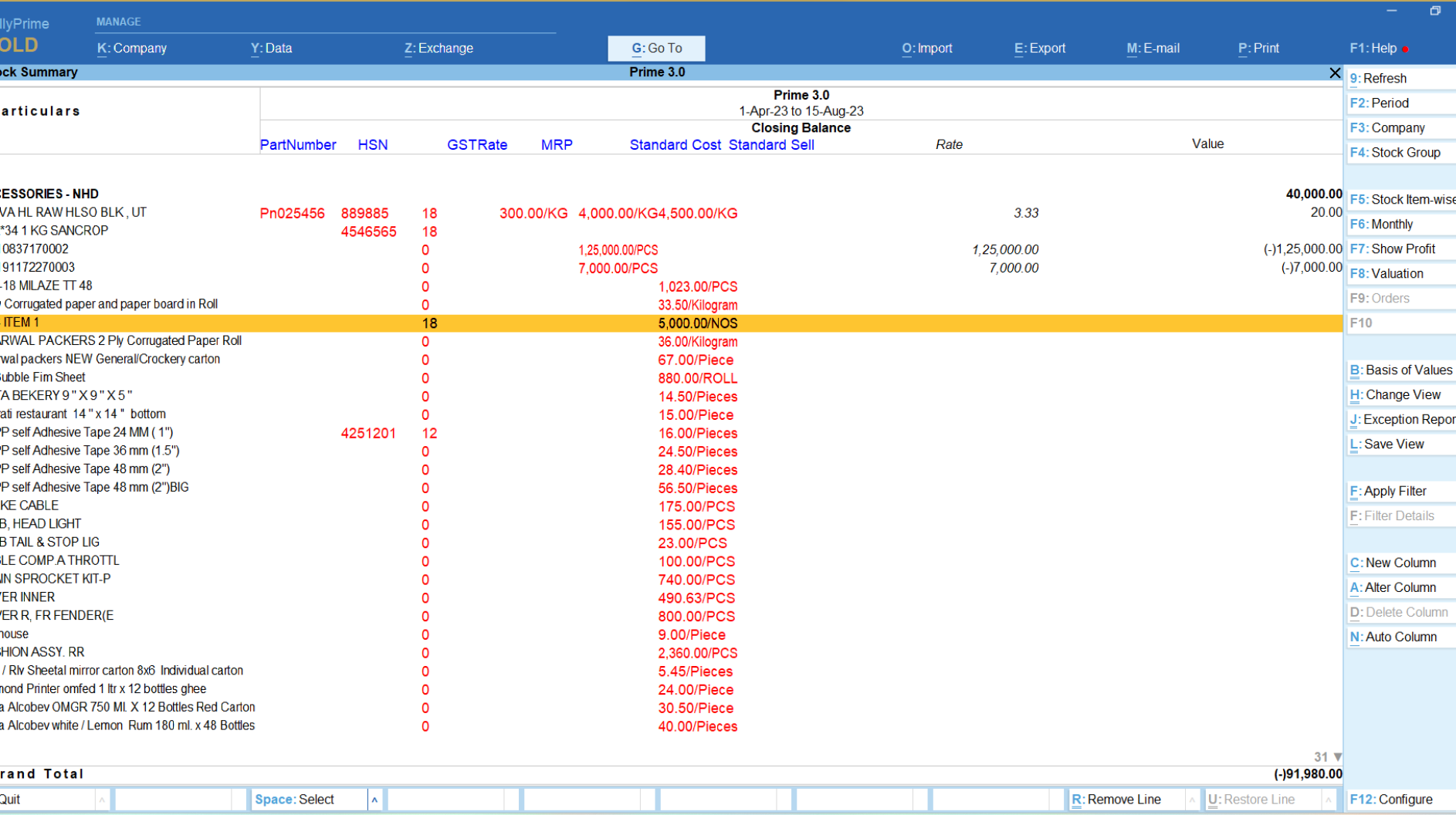Open Change View options
The image size is (1456, 815).
1396,394
